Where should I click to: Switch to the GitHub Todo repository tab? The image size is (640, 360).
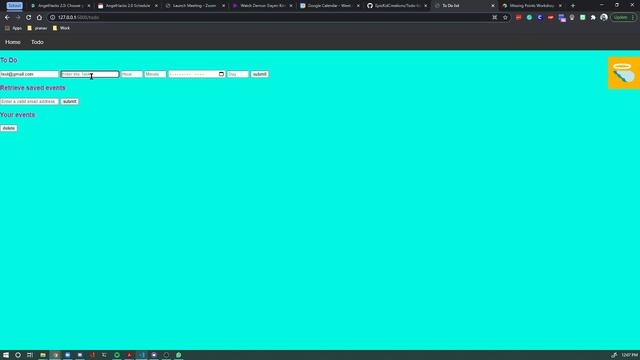396,6
